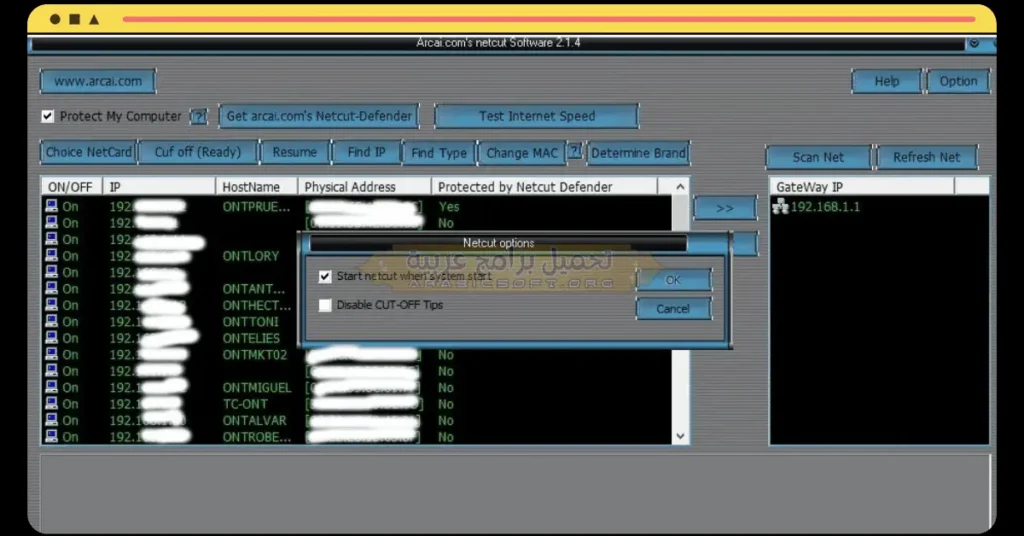Click Scan Net button
Viewport: 1024px width, 536px height.
[x=818, y=157]
